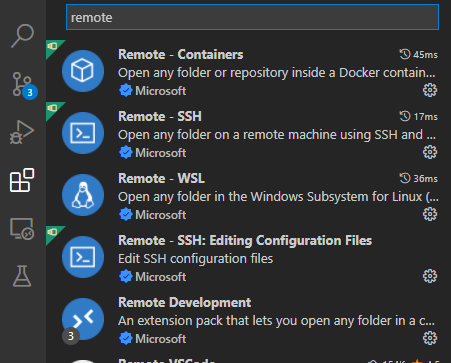Viewport: 451px width, 363px height.
Task: Click remote badge on Remote - SSH
Action: pos(53,109)
